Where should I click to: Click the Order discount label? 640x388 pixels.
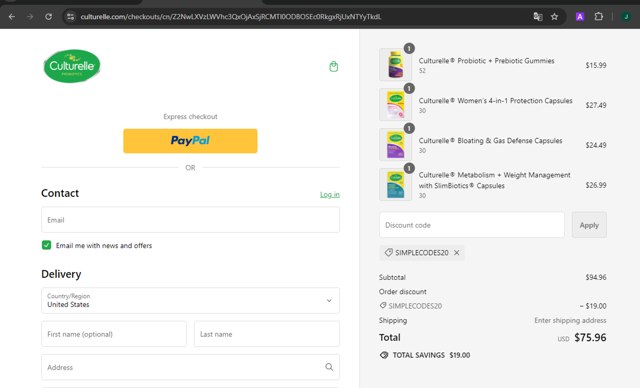402,292
